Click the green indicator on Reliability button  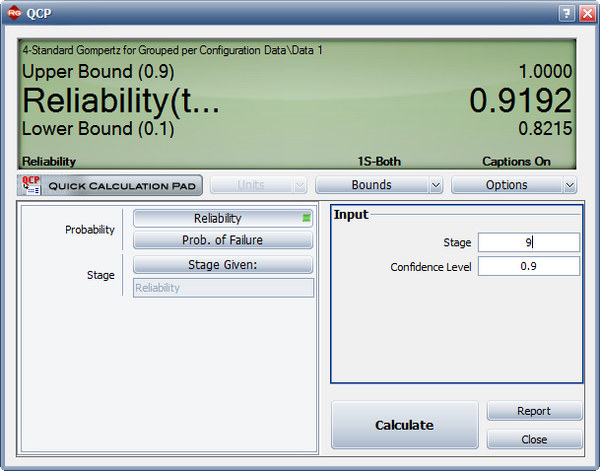coord(306,218)
